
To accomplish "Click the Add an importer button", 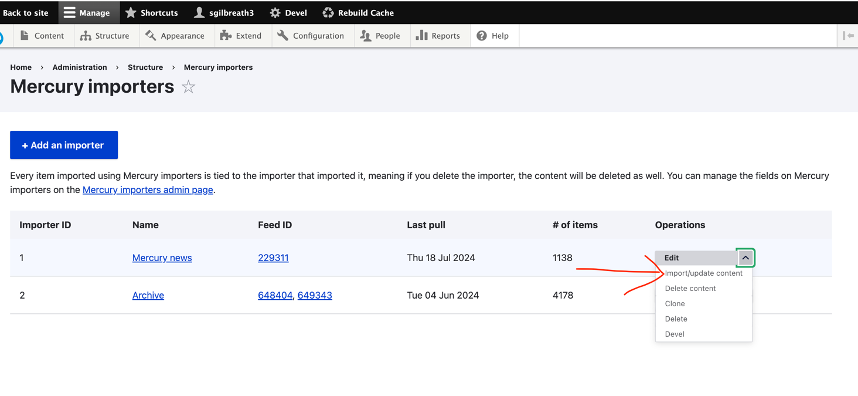I will [63, 145].
